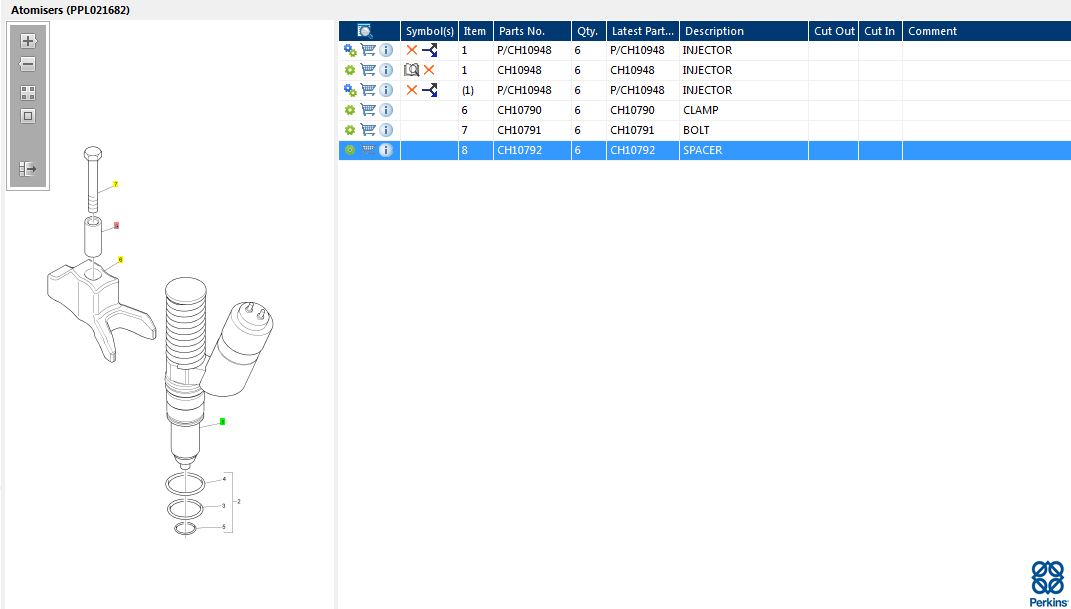Add item 1 P/CH10948 to the cart
This screenshot has height=609, width=1071.
368,50
